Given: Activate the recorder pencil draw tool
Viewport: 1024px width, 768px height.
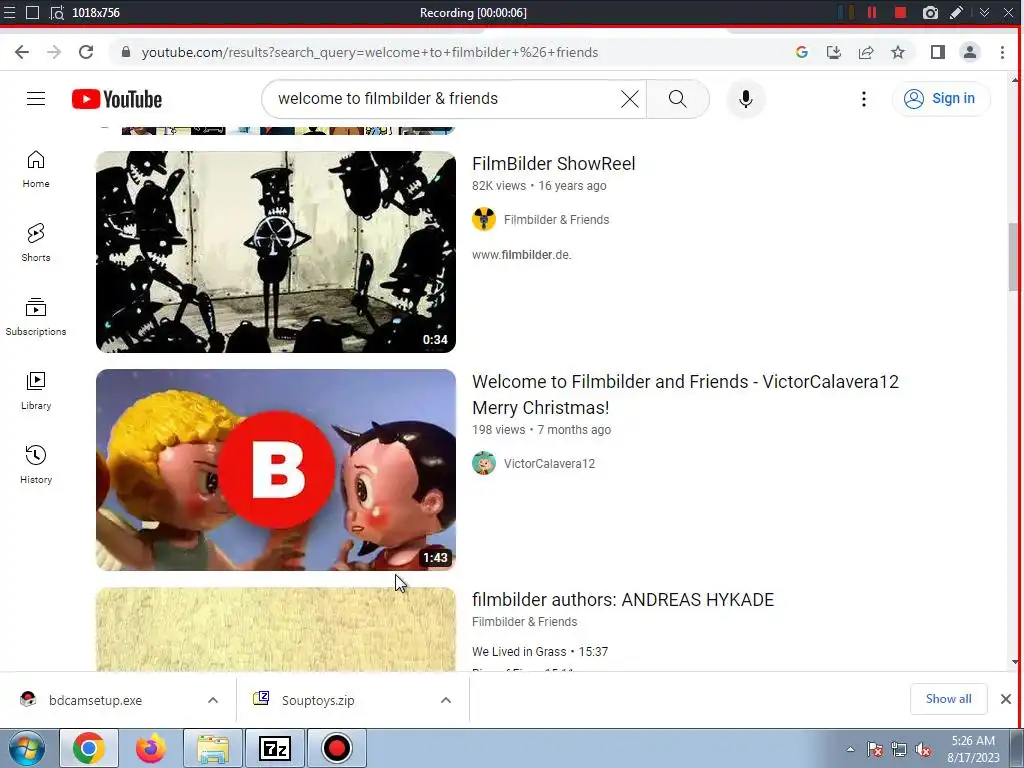Looking at the screenshot, I should pyautogui.click(x=956, y=12).
